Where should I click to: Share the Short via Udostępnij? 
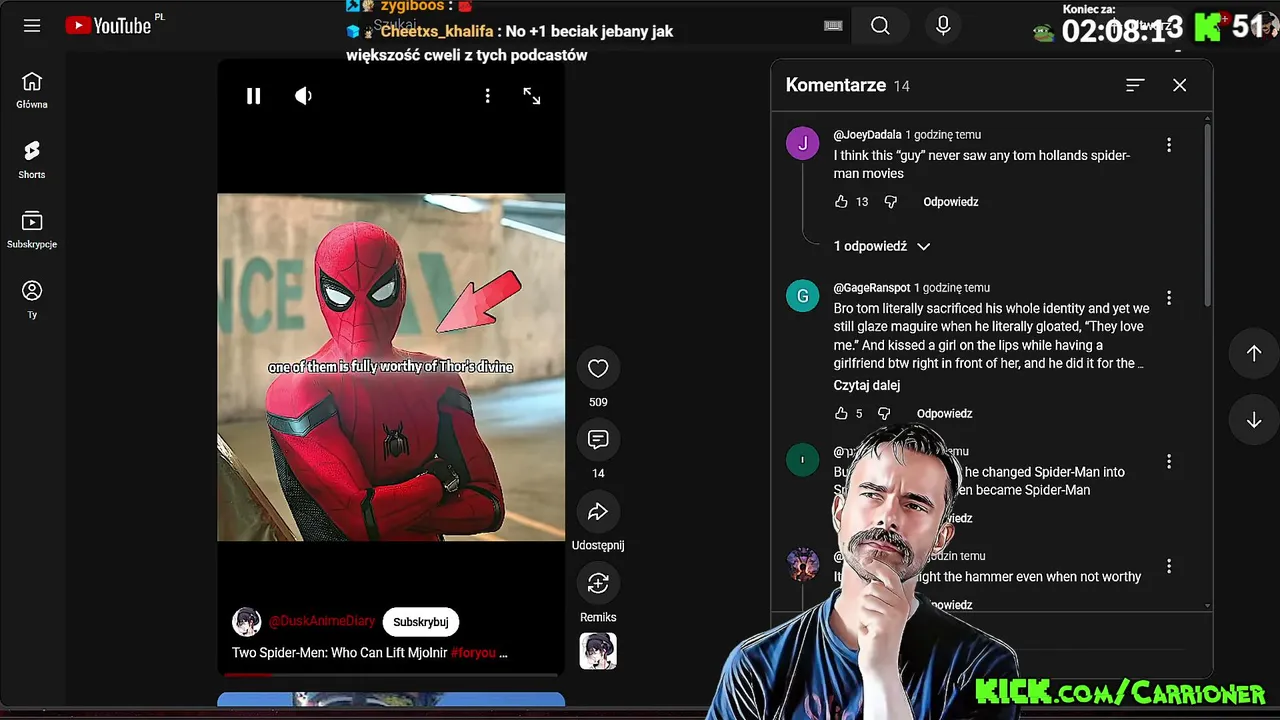[598, 512]
